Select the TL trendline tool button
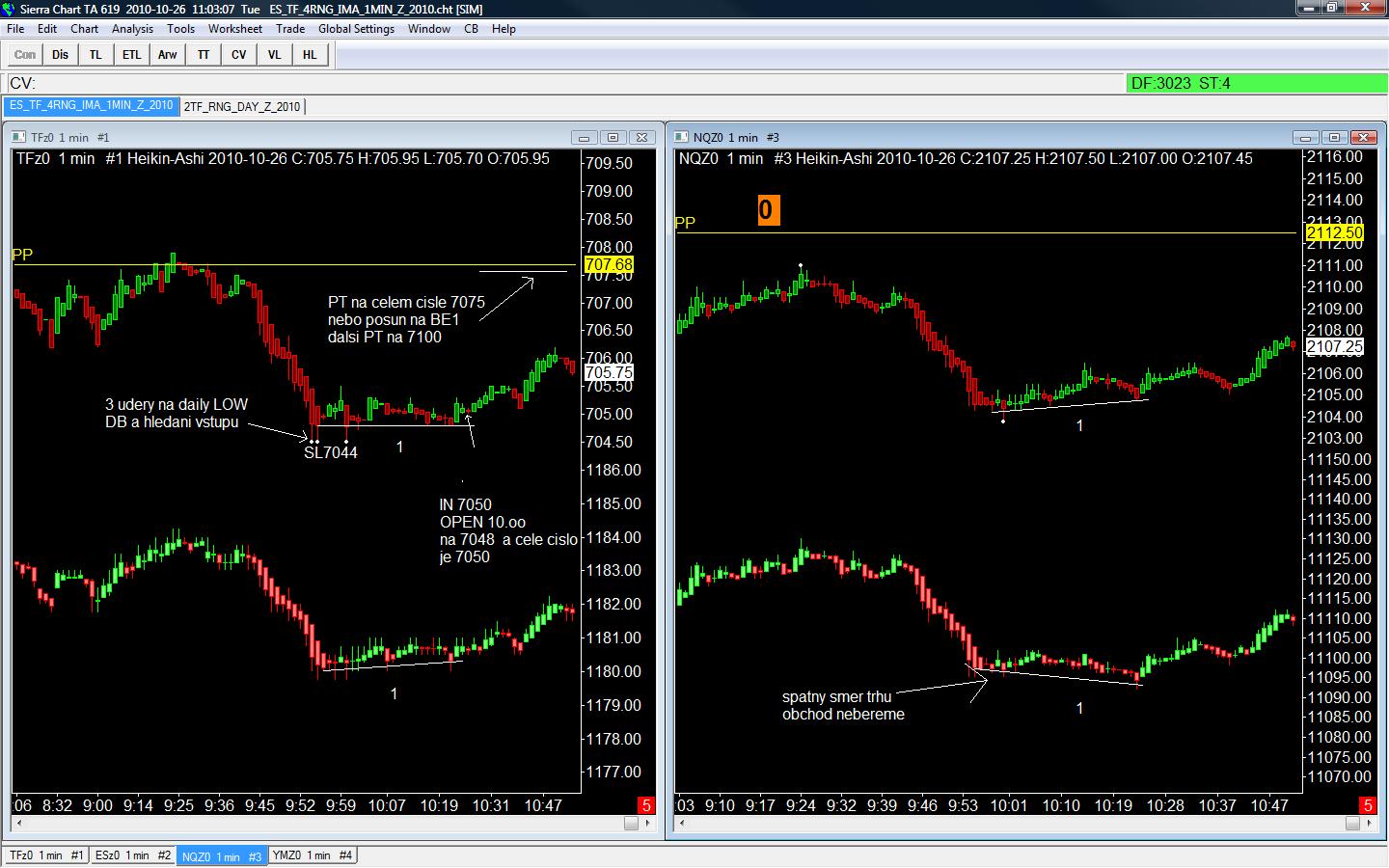 95,55
